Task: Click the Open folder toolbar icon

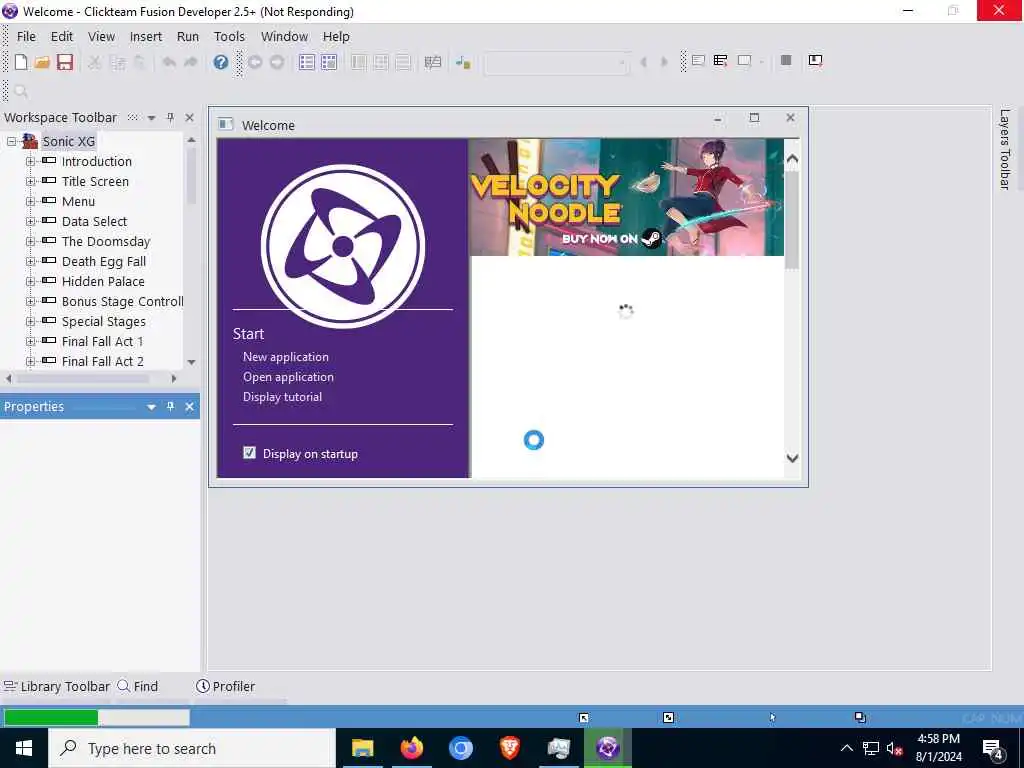Action: point(42,62)
